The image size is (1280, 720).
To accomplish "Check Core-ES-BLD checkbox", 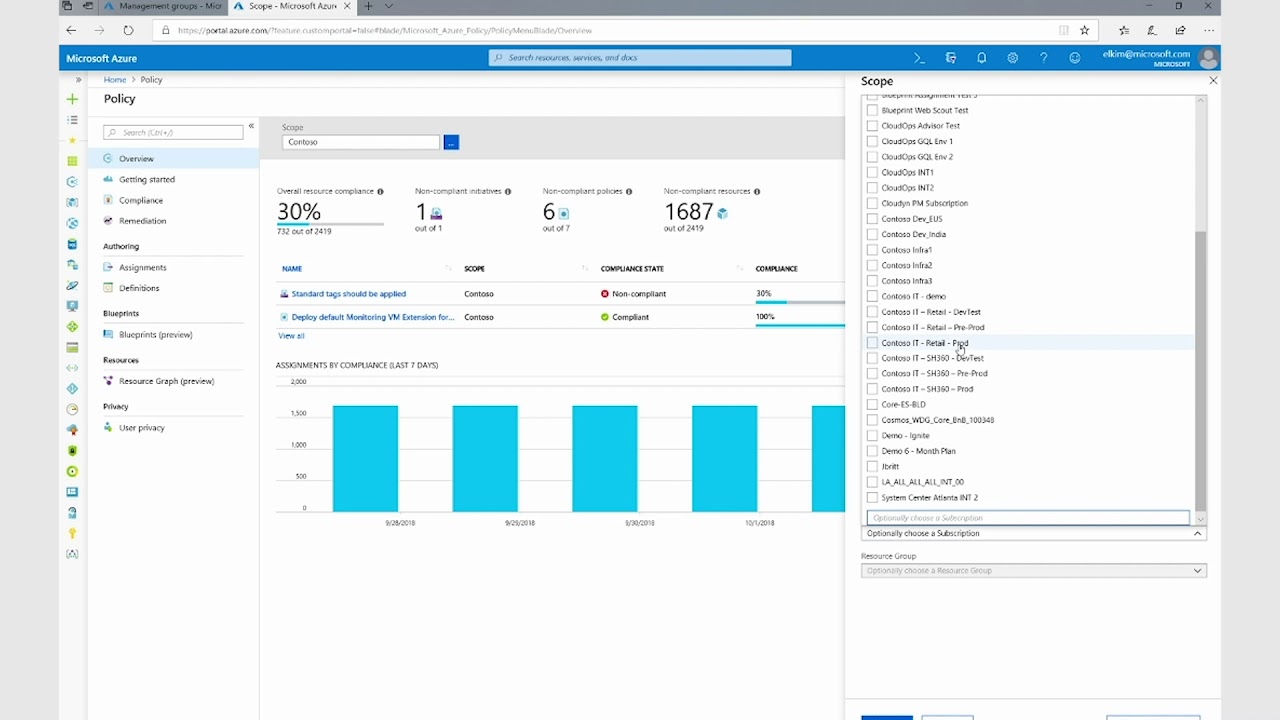I will [872, 404].
